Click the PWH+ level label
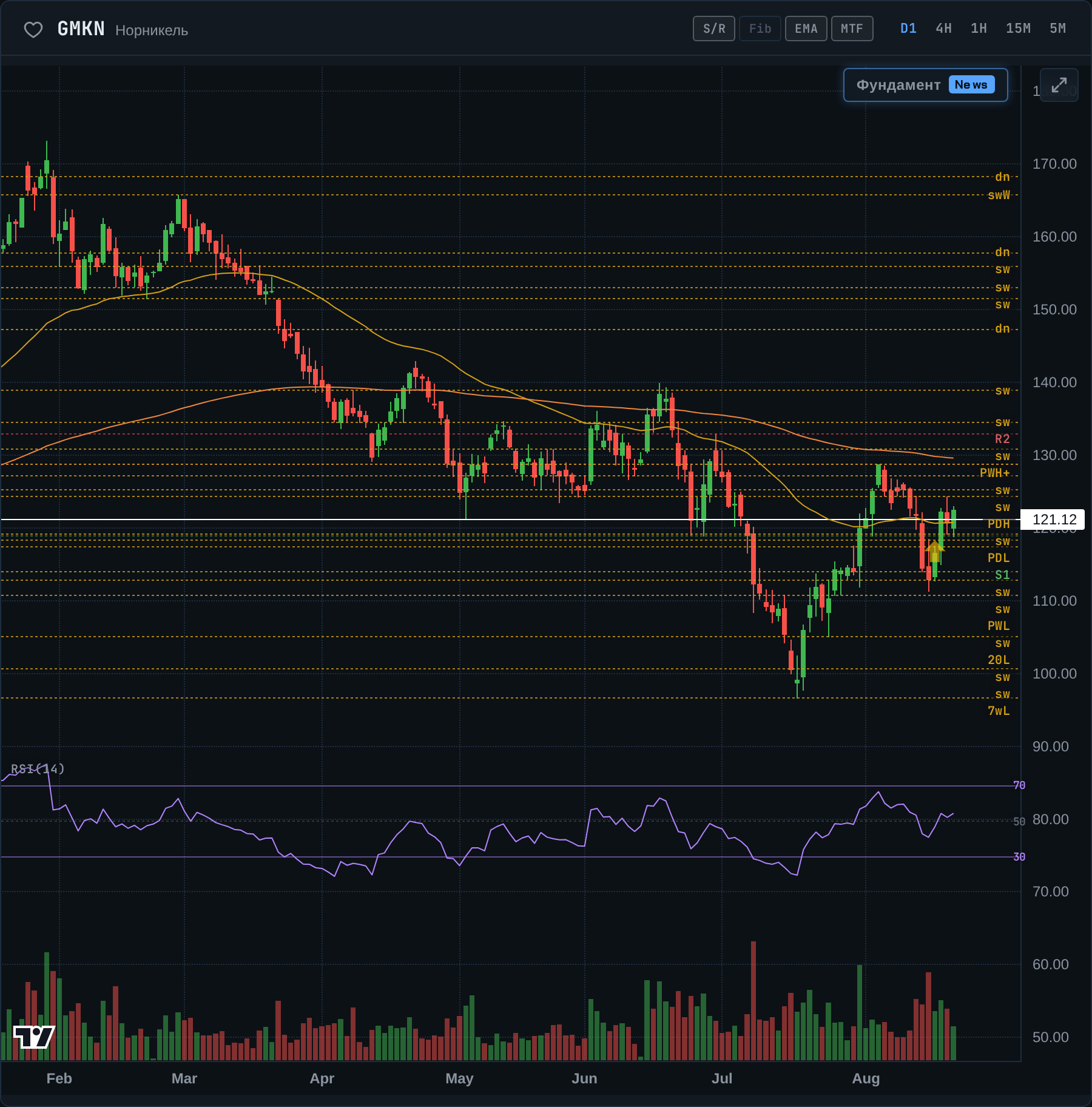The width and height of the screenshot is (1092, 1107). coord(995,473)
